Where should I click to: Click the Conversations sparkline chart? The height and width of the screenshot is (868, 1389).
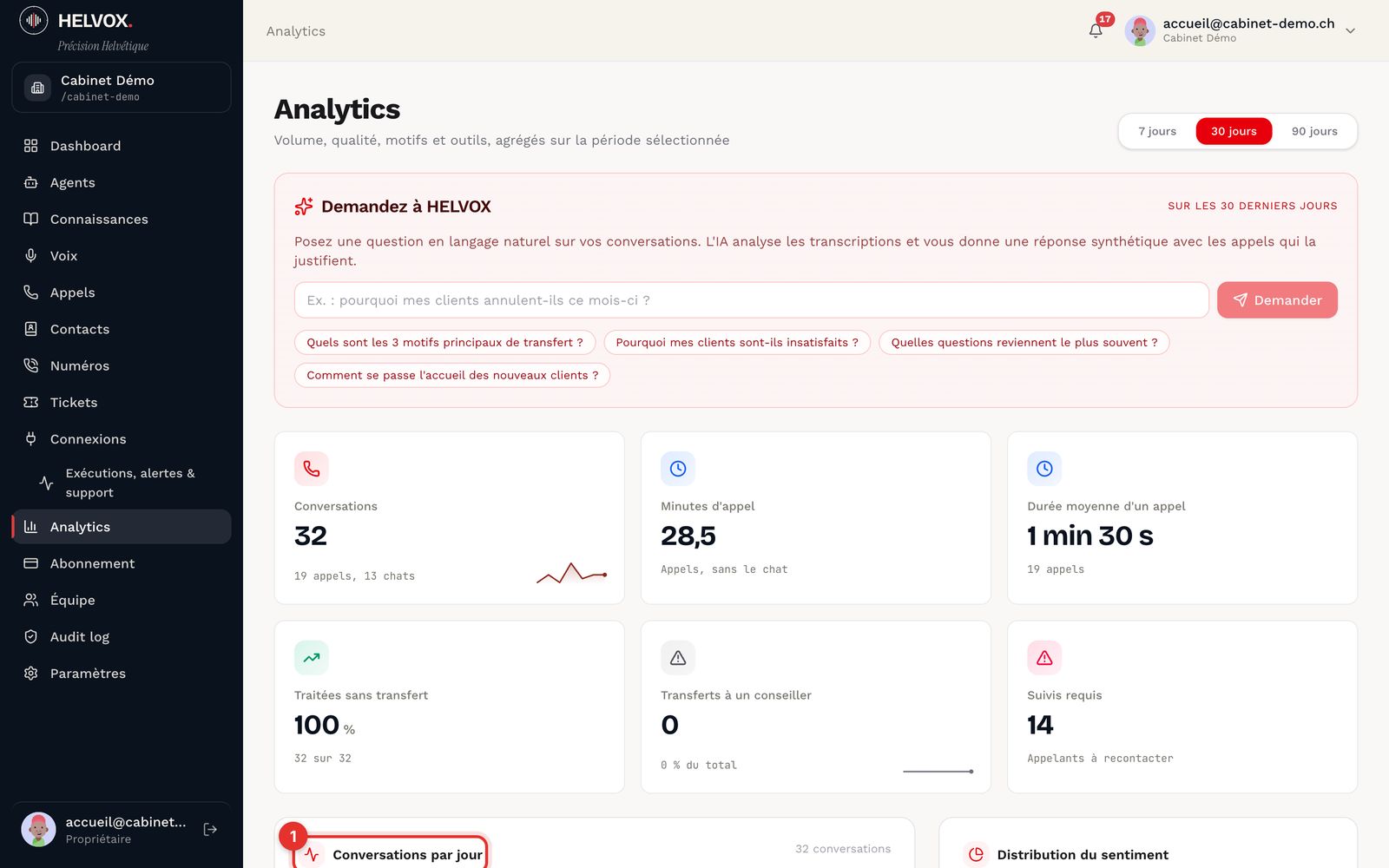[571, 574]
